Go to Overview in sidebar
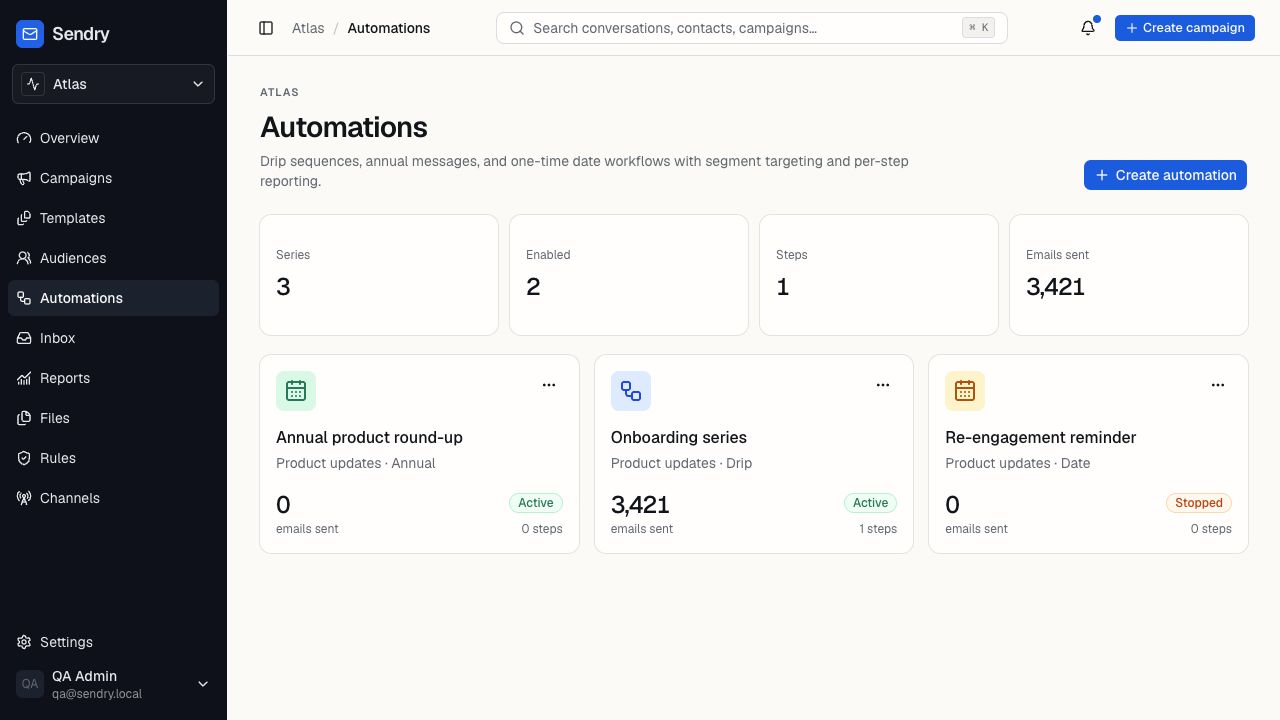The width and height of the screenshot is (1280, 720). (113, 138)
